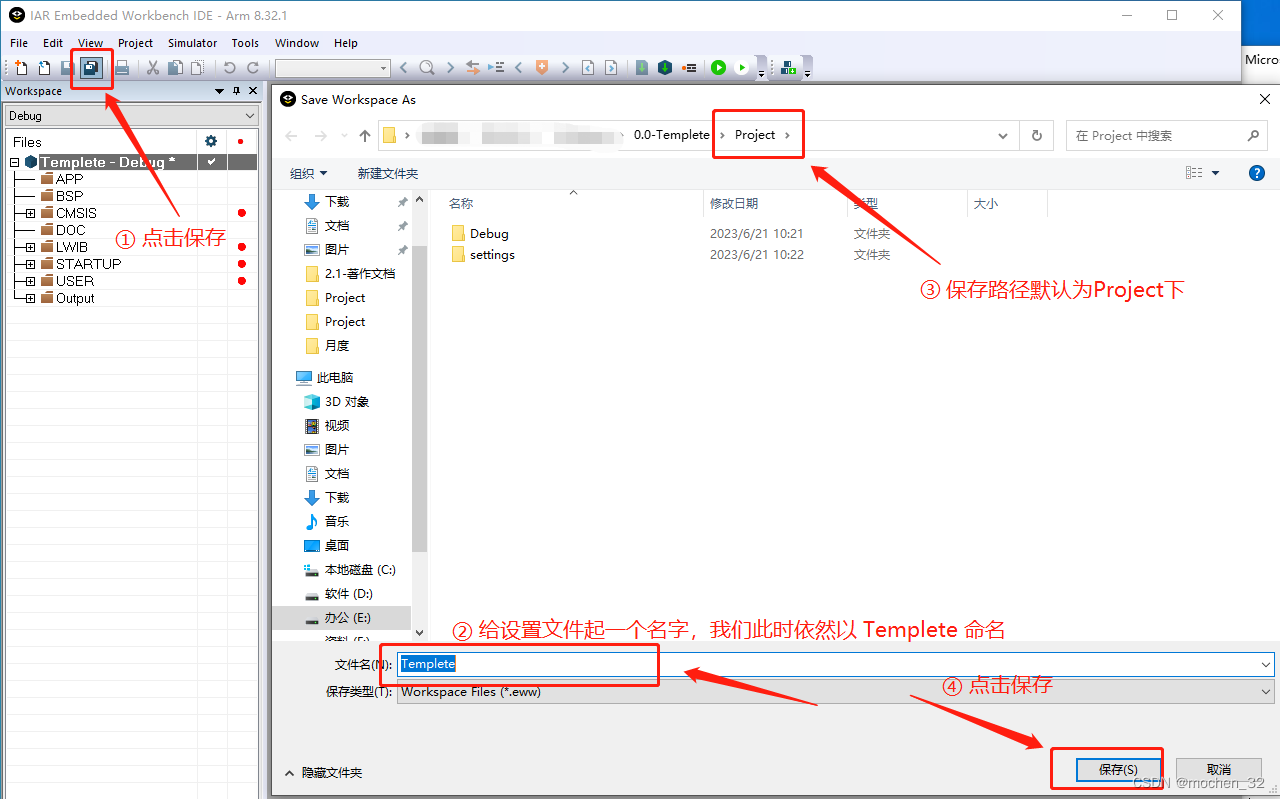Click the Toggle Breakpoint icon
This screenshot has width=1280, height=799.
(689, 68)
